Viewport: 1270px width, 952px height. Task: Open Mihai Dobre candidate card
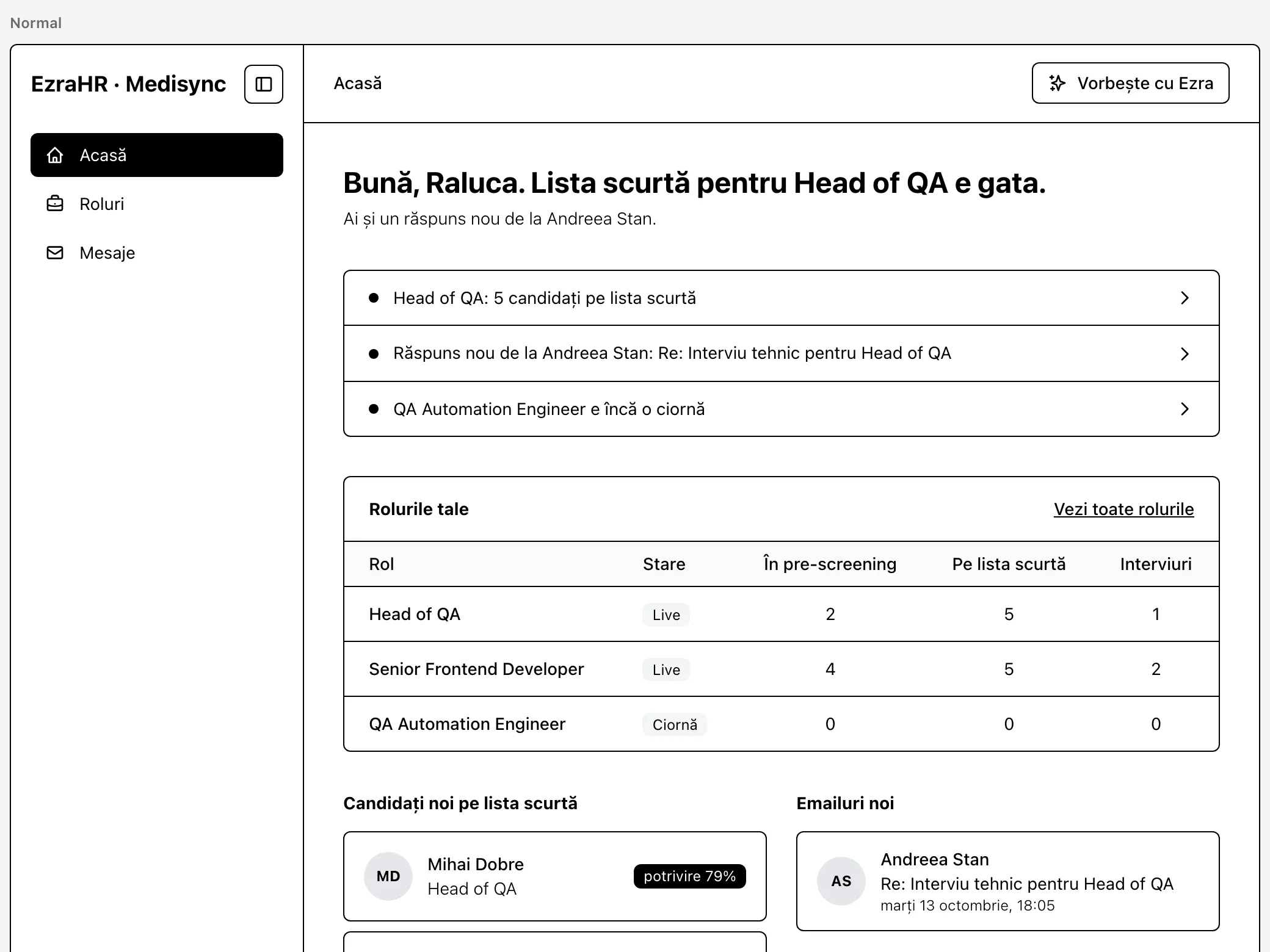click(554, 876)
